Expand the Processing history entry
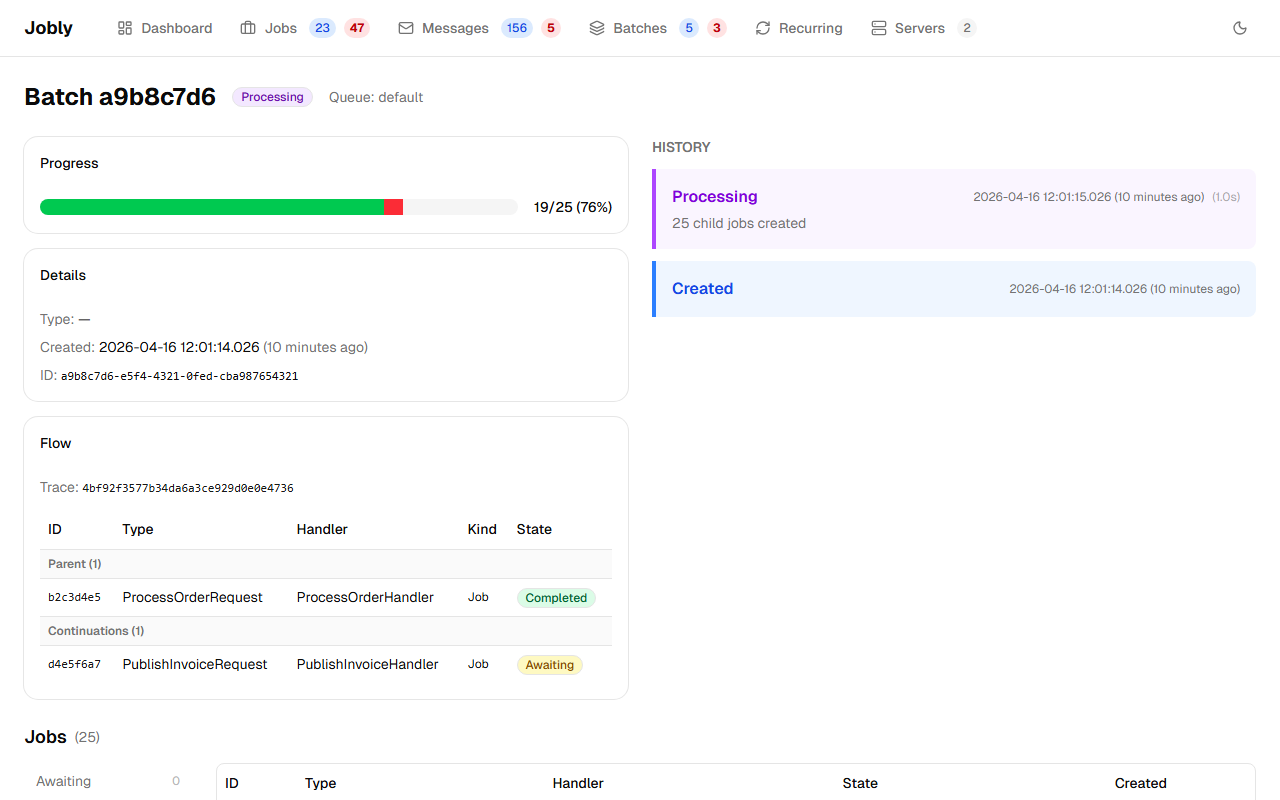Screen dimensions: 1280x800 coord(953,209)
